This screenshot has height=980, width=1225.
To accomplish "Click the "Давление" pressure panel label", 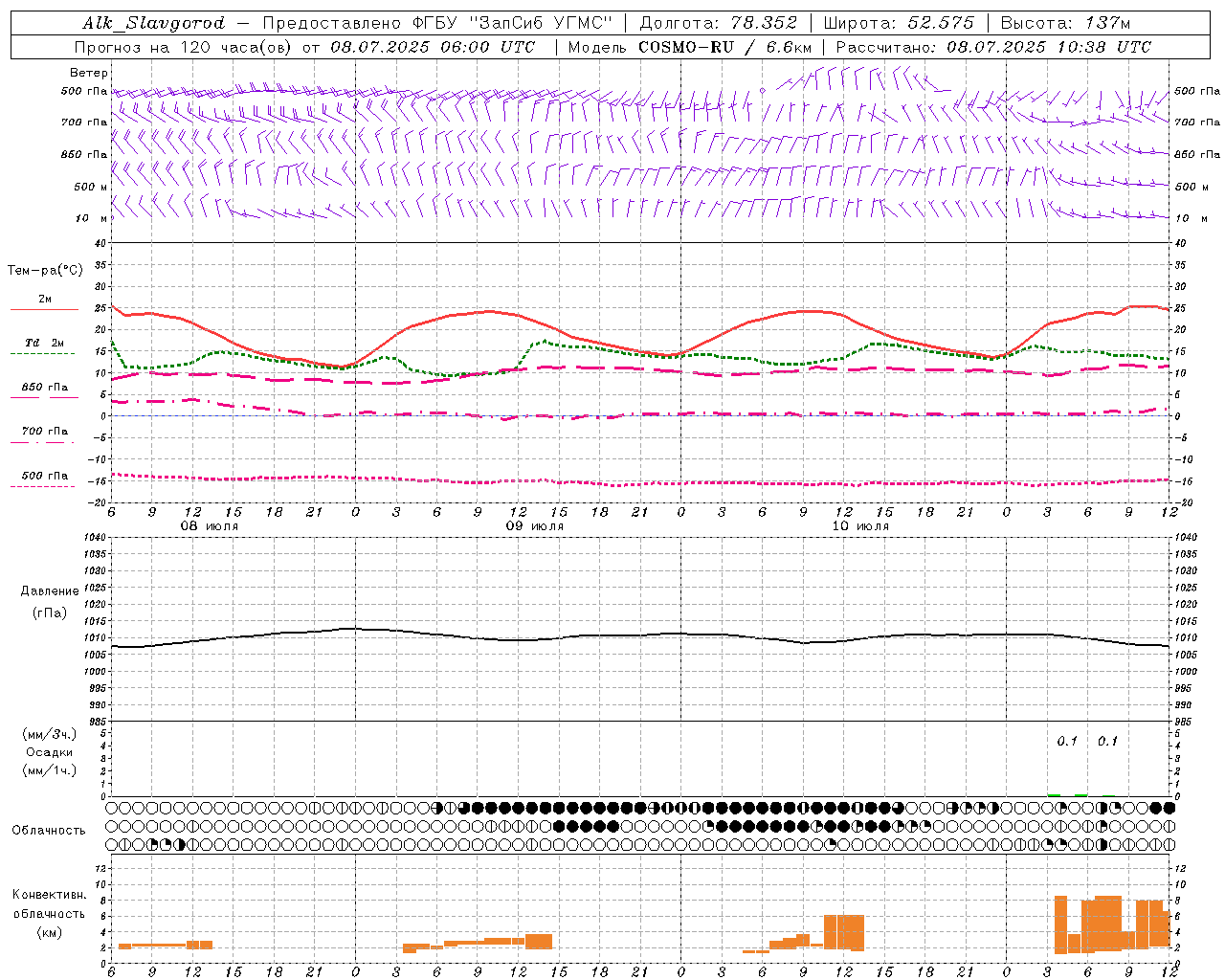I will pyautogui.click(x=50, y=591).
